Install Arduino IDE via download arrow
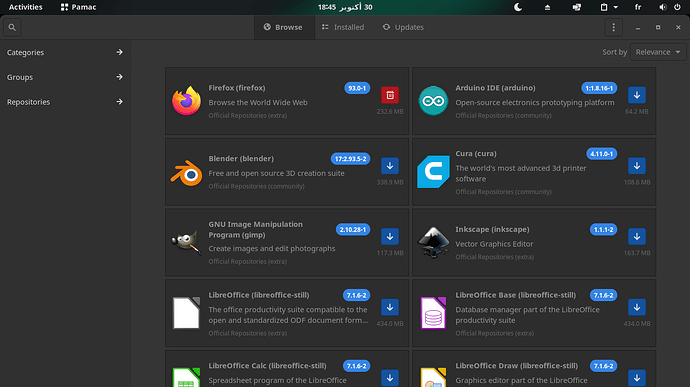Screen dimensions: 690x387 point(637,95)
